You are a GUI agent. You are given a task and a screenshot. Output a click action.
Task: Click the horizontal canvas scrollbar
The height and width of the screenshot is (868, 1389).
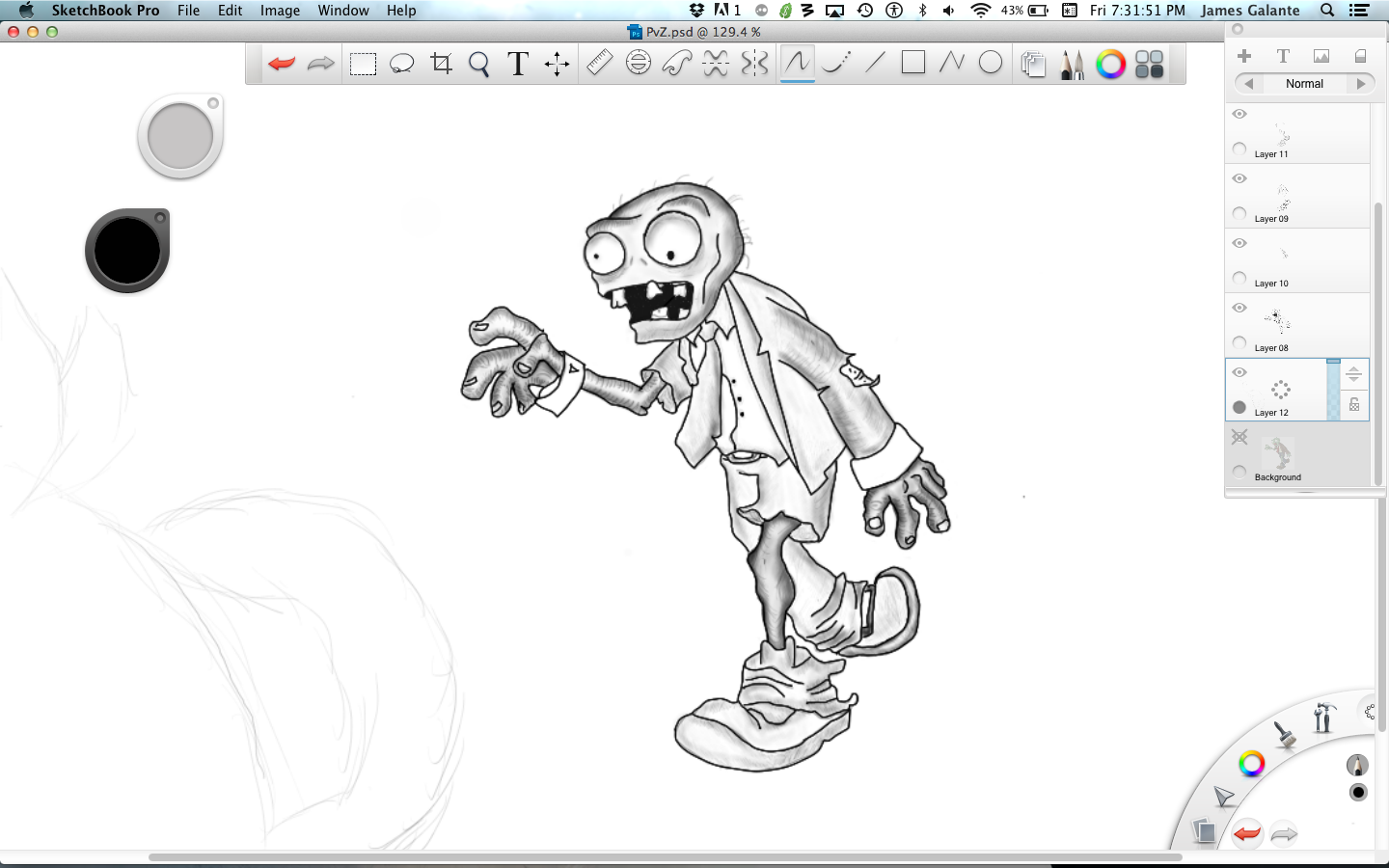click(x=666, y=856)
